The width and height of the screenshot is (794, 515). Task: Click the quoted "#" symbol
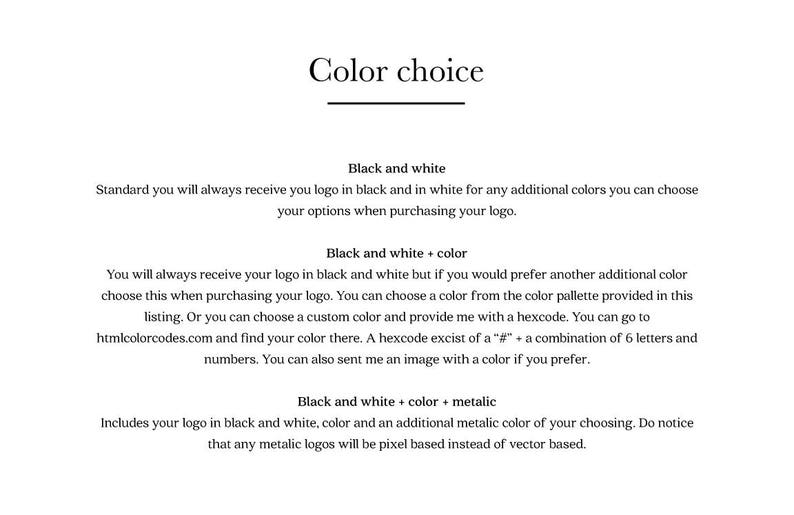point(503,338)
